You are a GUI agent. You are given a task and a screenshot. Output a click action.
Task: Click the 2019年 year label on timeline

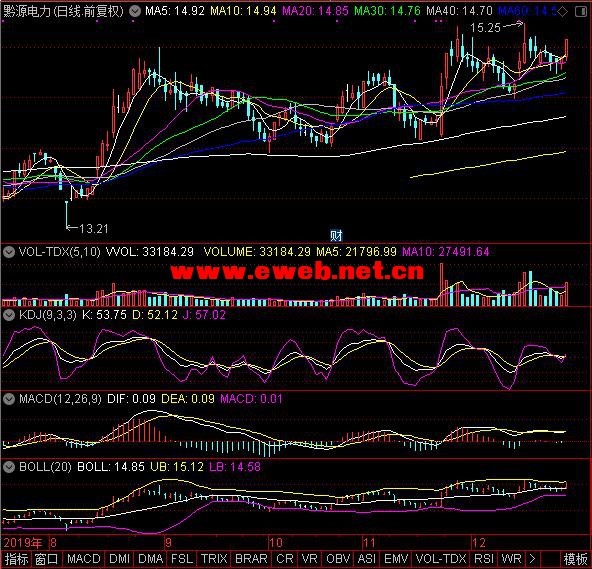(23, 543)
